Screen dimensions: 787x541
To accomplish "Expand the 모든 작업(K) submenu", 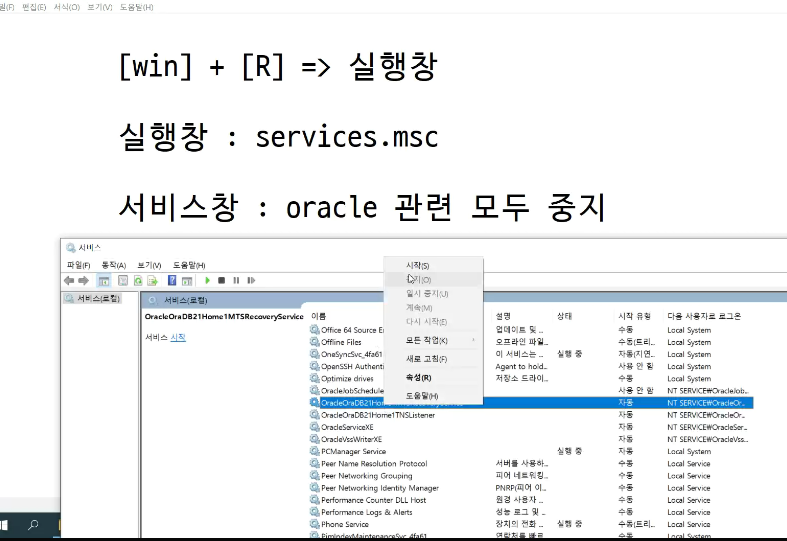I will click(x=433, y=340).
